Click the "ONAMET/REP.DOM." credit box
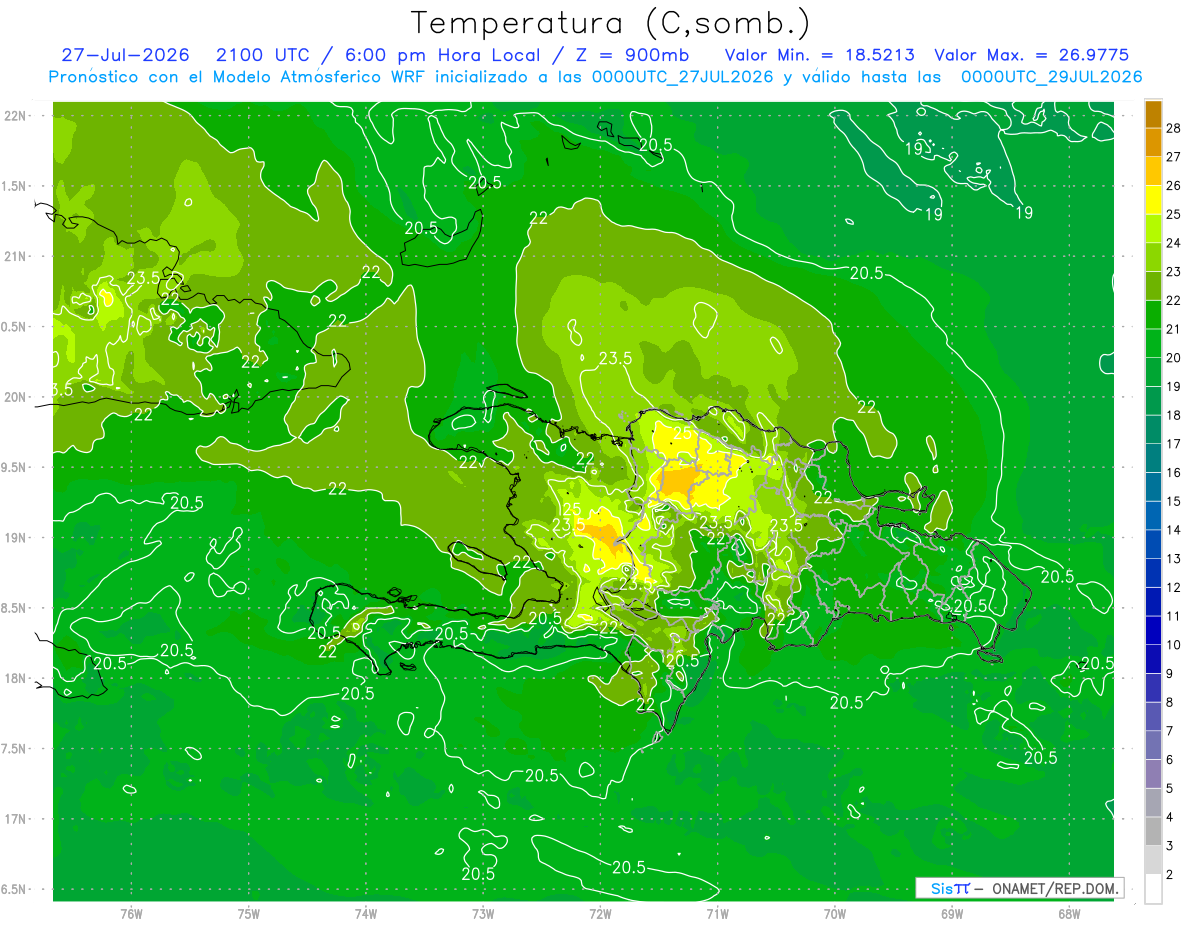 (1018, 888)
